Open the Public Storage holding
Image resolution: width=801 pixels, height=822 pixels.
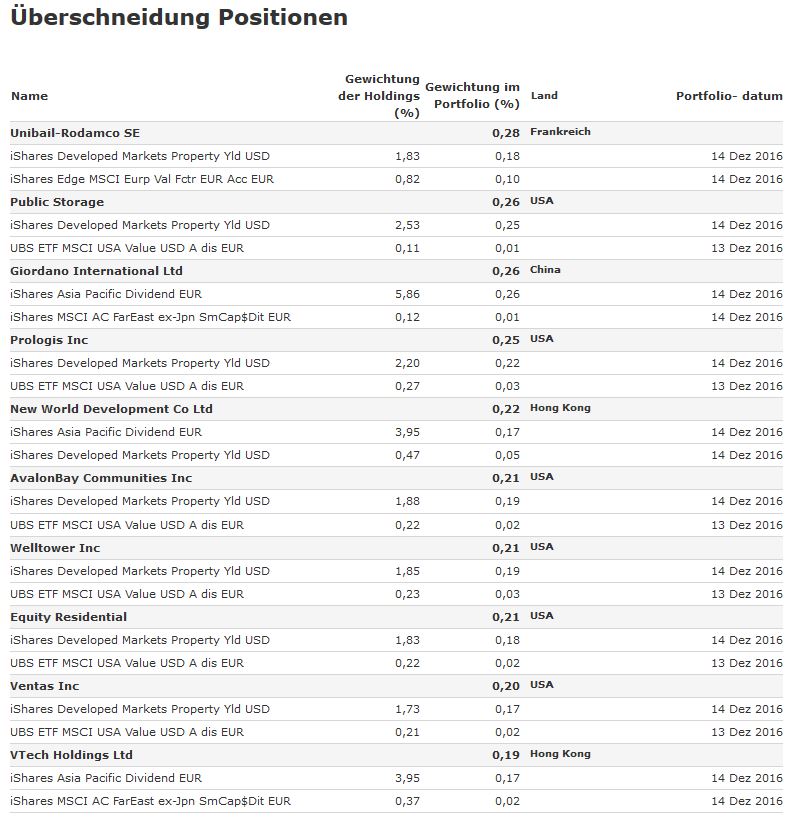(57, 202)
